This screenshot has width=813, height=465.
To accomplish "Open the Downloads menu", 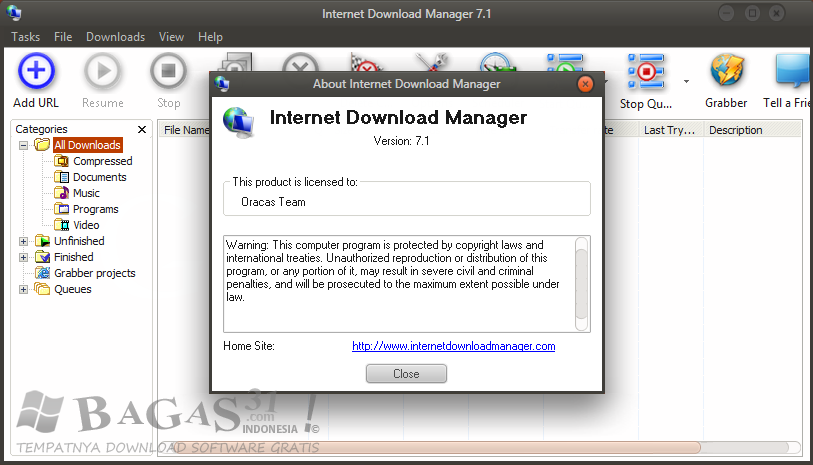I will [115, 37].
